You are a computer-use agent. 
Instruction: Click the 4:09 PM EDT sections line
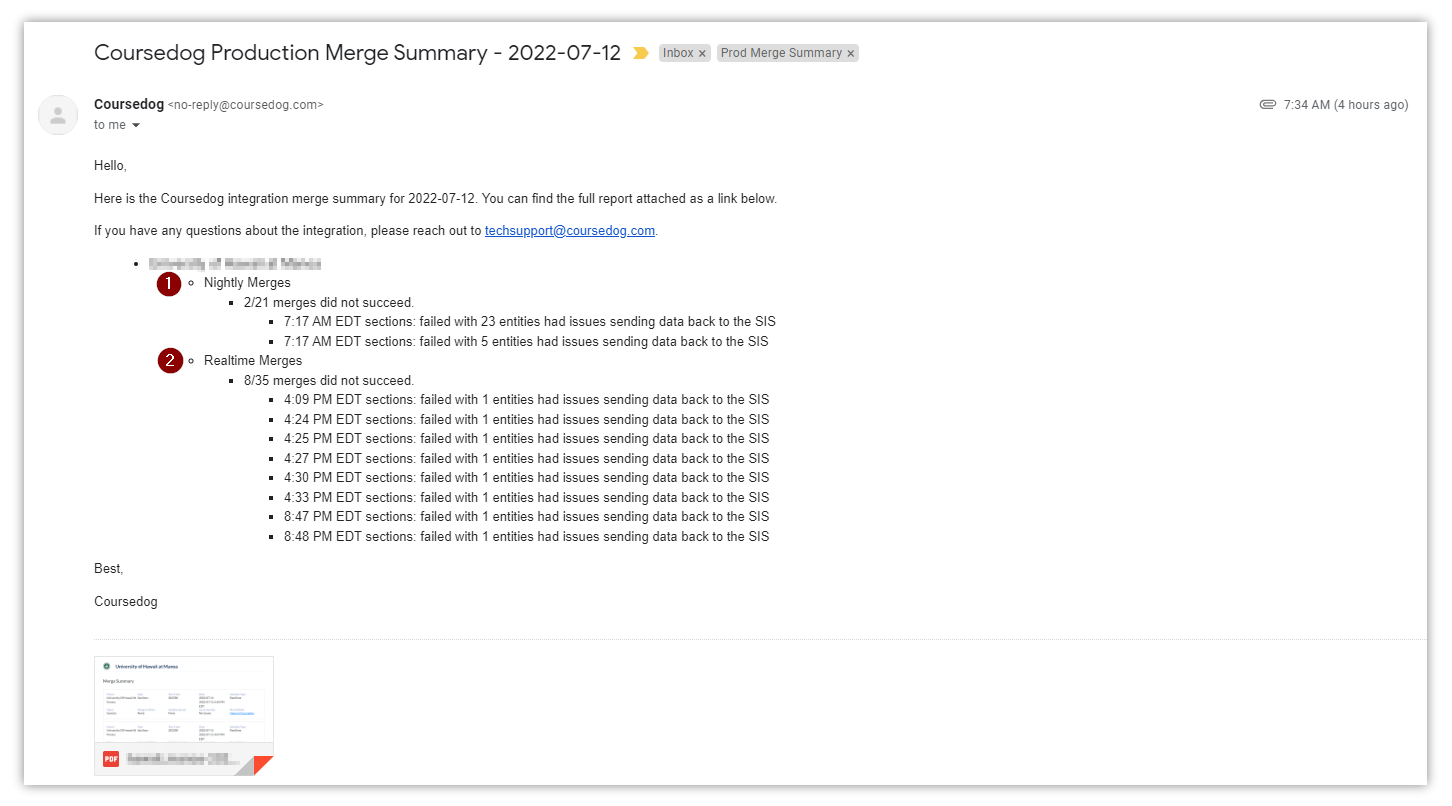pos(527,400)
